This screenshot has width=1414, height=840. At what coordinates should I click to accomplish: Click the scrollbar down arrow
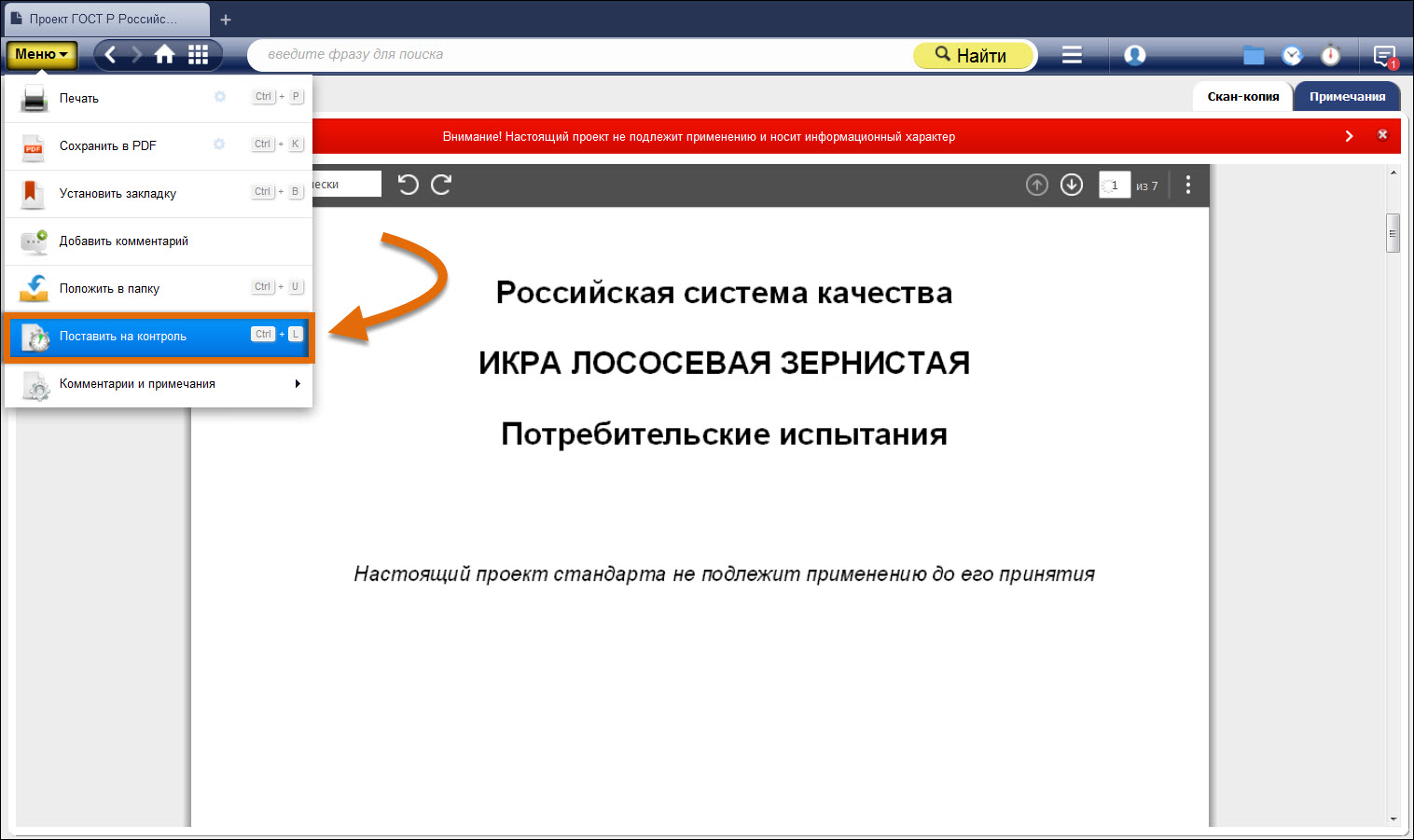(x=1393, y=819)
